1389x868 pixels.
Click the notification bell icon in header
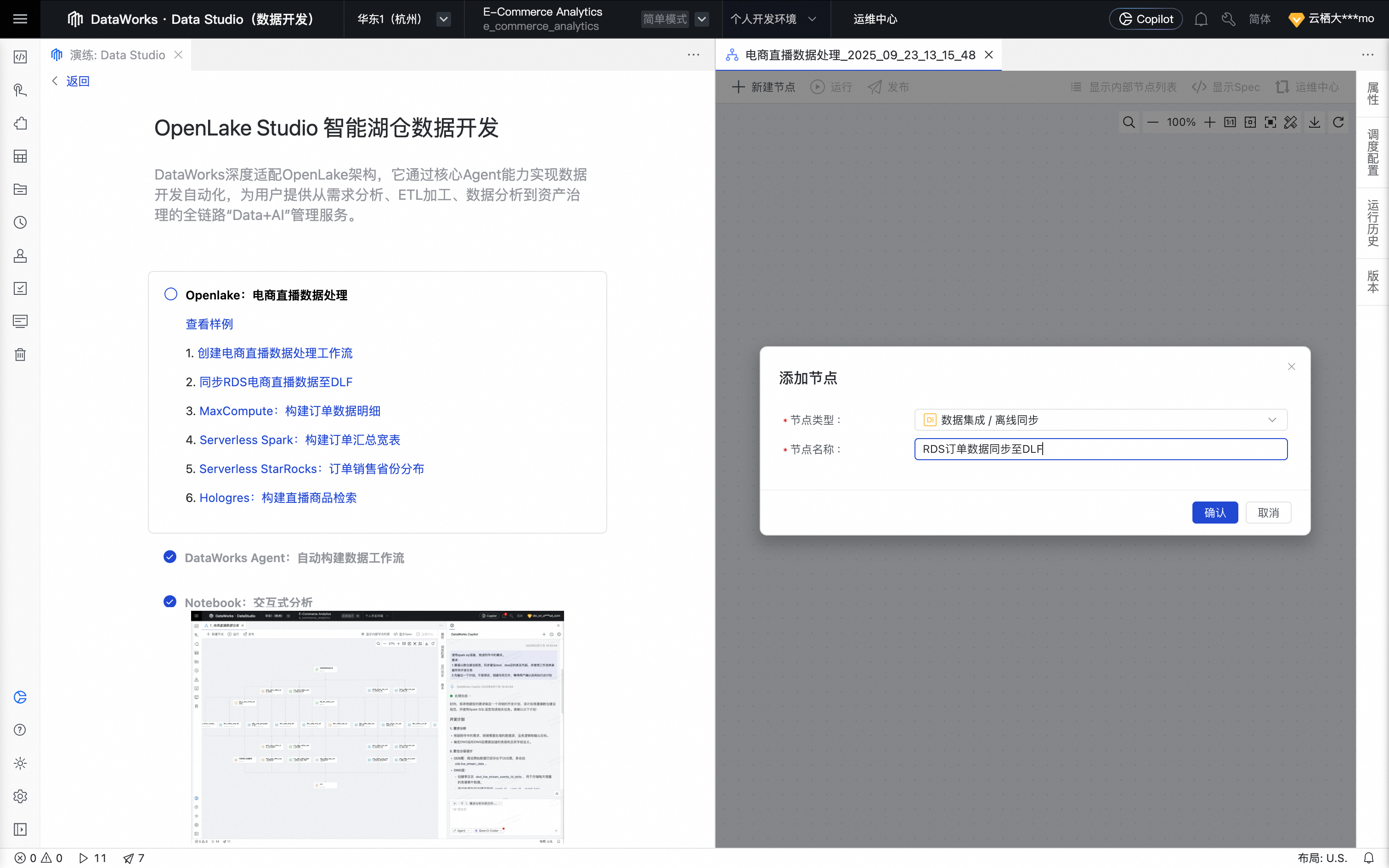1201,19
